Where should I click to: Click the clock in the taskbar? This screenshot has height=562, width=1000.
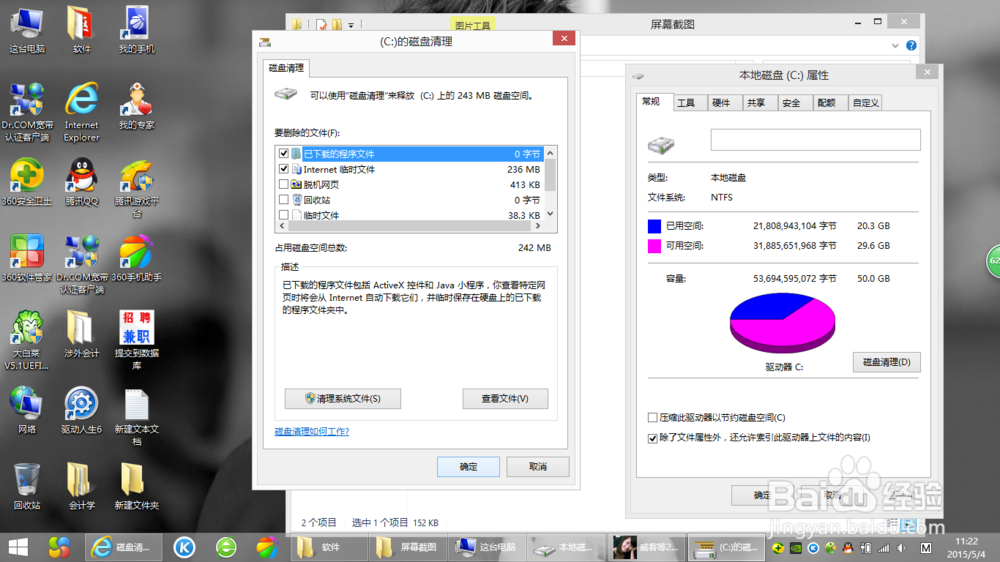[x=967, y=548]
